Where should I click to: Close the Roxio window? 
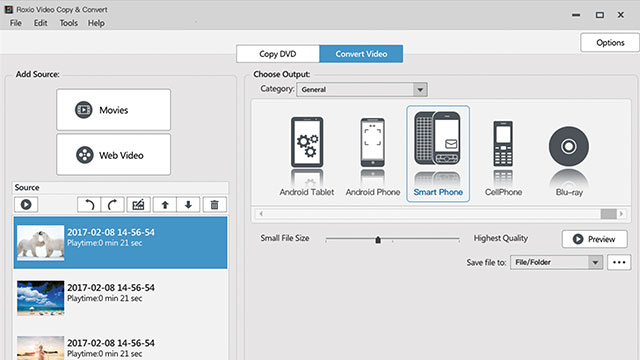coord(621,15)
